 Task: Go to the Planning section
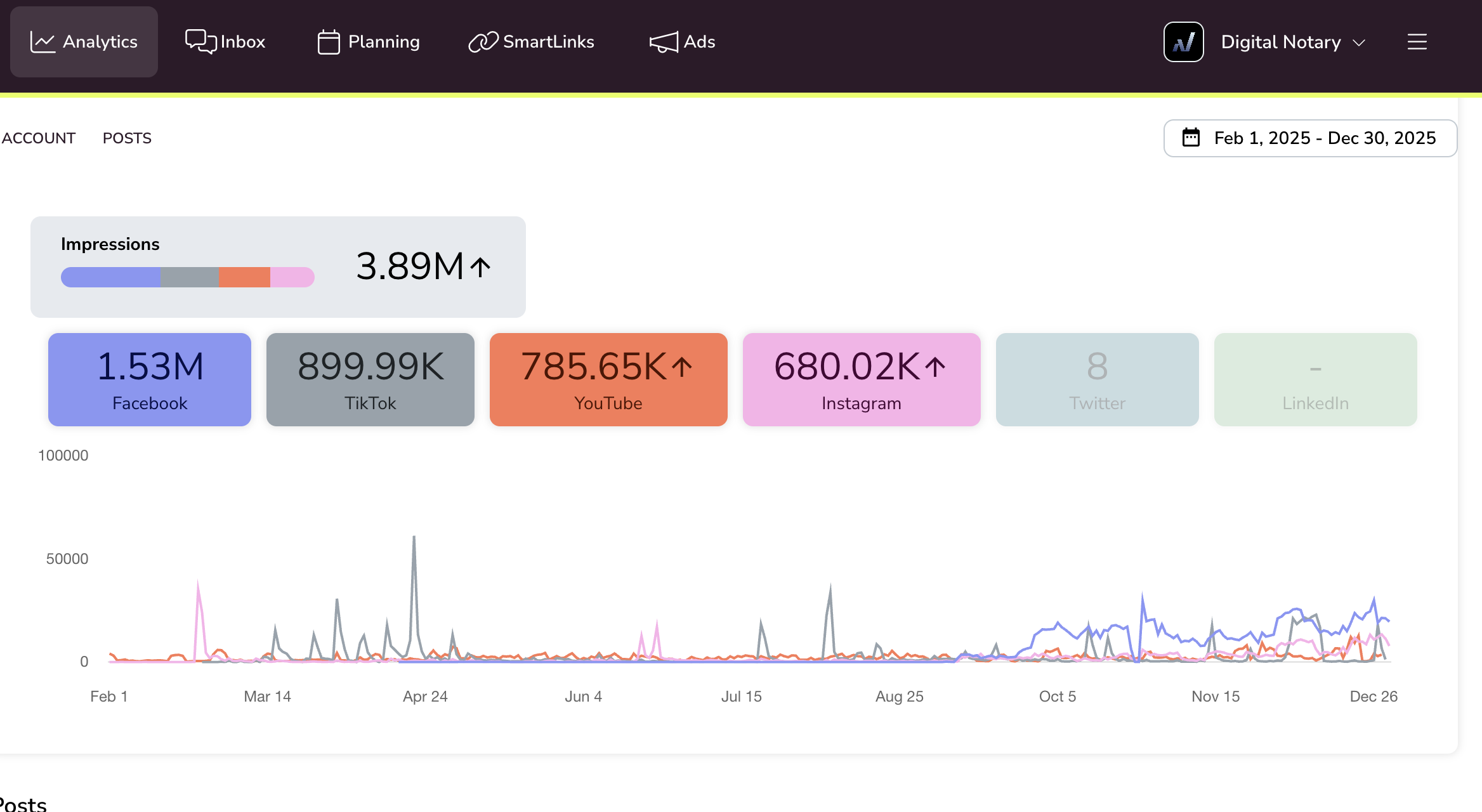368,42
